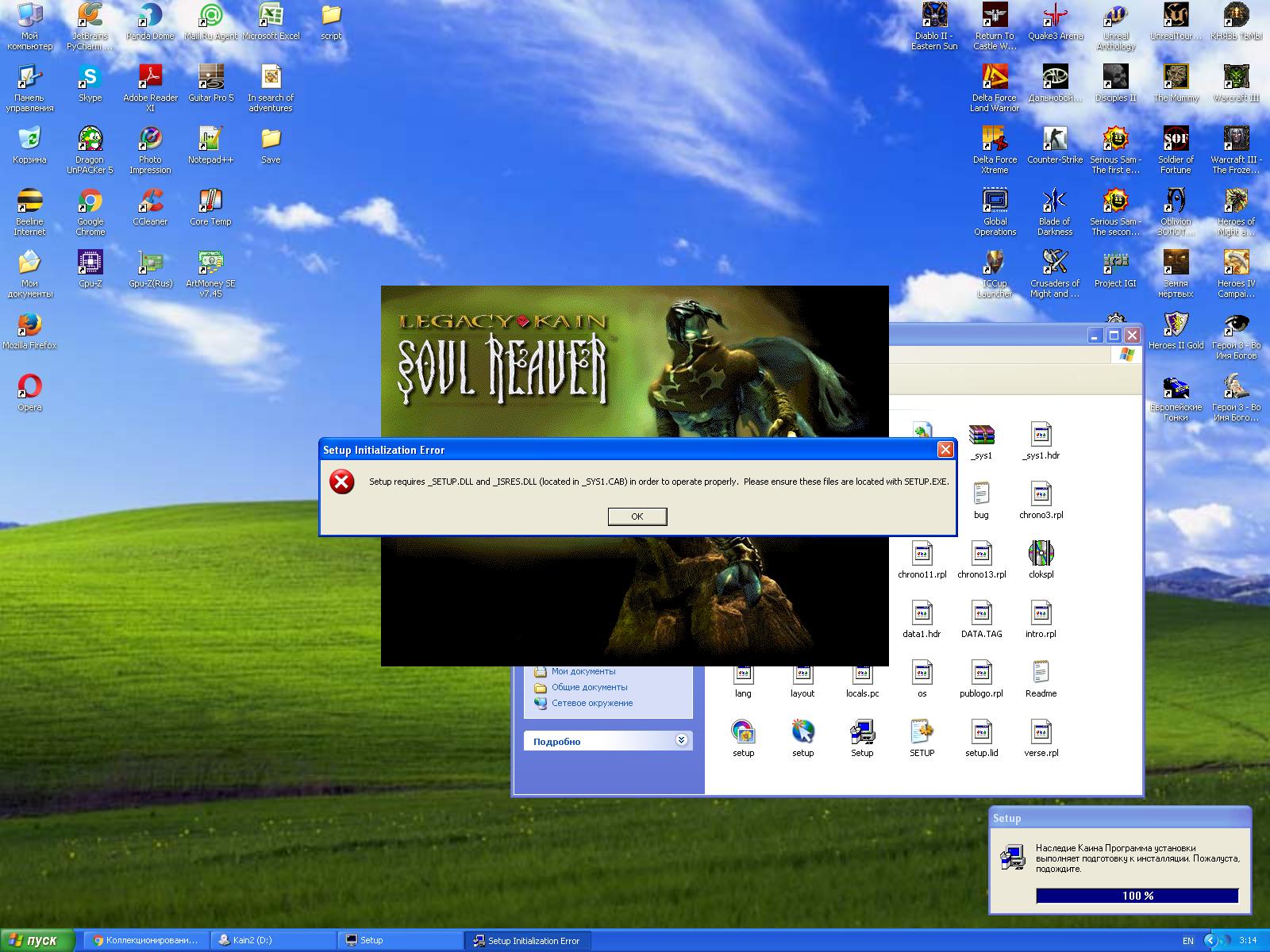Open the Readme file in the folder
1270x952 pixels.
coord(1041,674)
